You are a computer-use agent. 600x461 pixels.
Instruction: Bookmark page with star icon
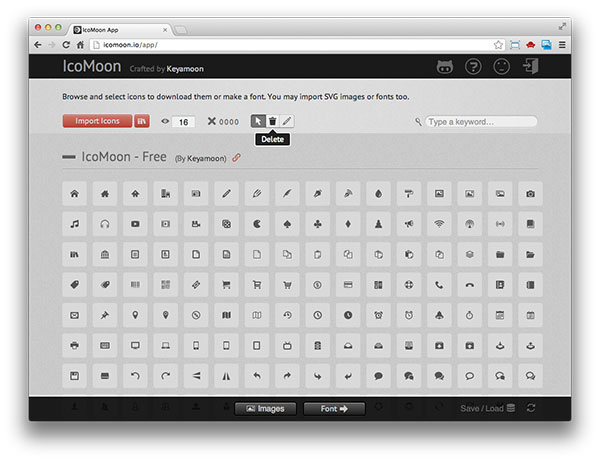498,45
